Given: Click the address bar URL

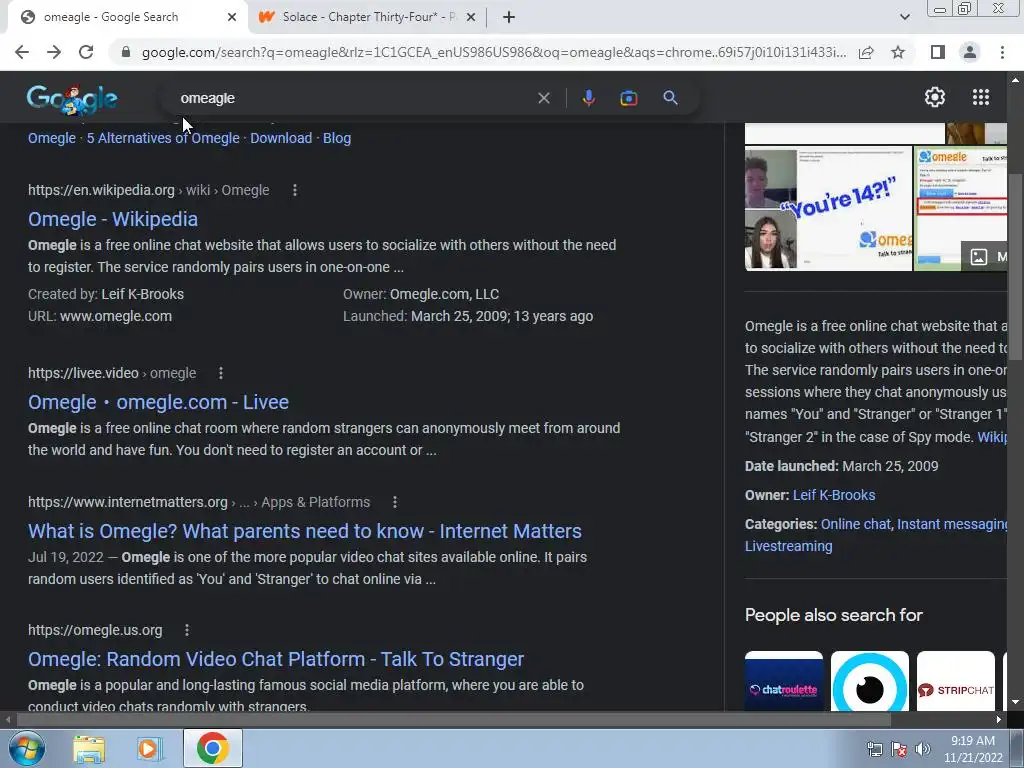Looking at the screenshot, I should click(494, 52).
